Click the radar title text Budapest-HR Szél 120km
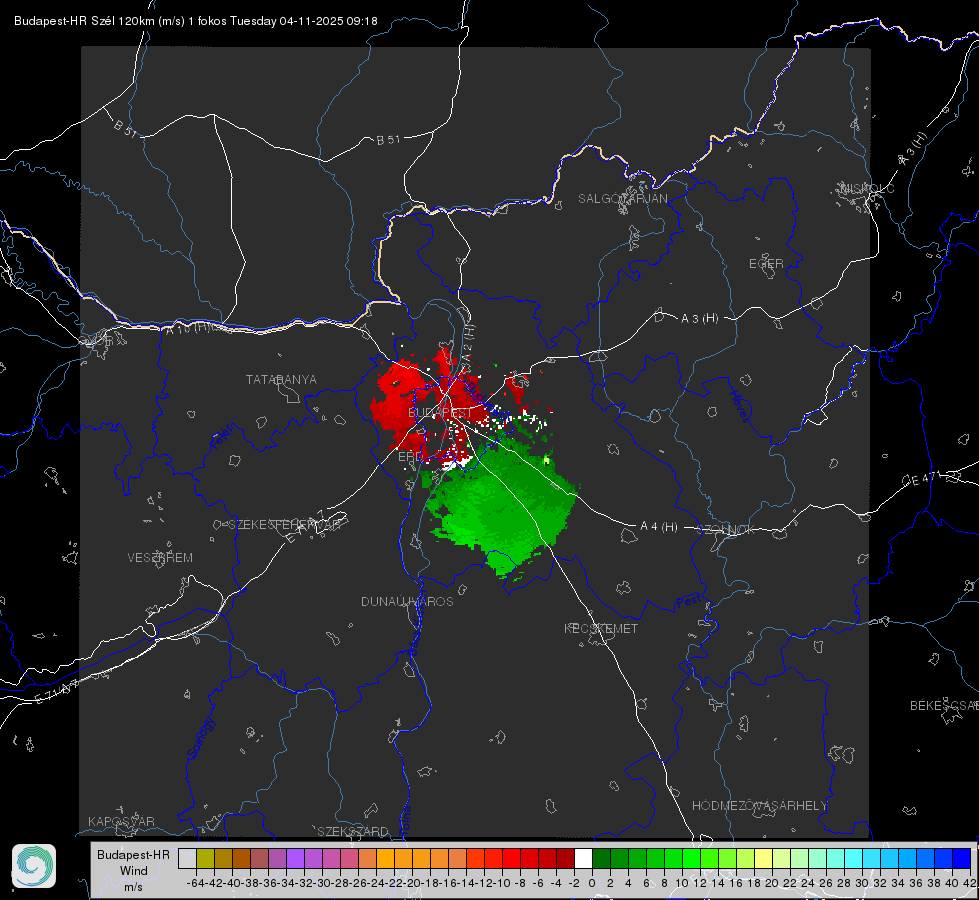Image resolution: width=979 pixels, height=900 pixels. click(84, 21)
